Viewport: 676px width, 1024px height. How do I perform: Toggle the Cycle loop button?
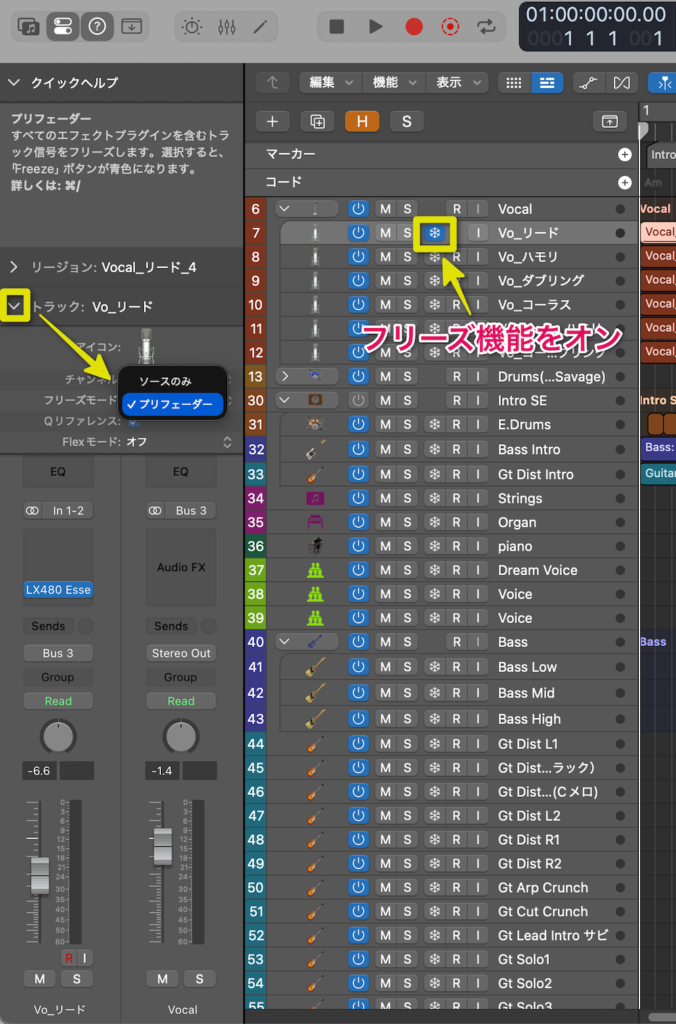(x=487, y=27)
